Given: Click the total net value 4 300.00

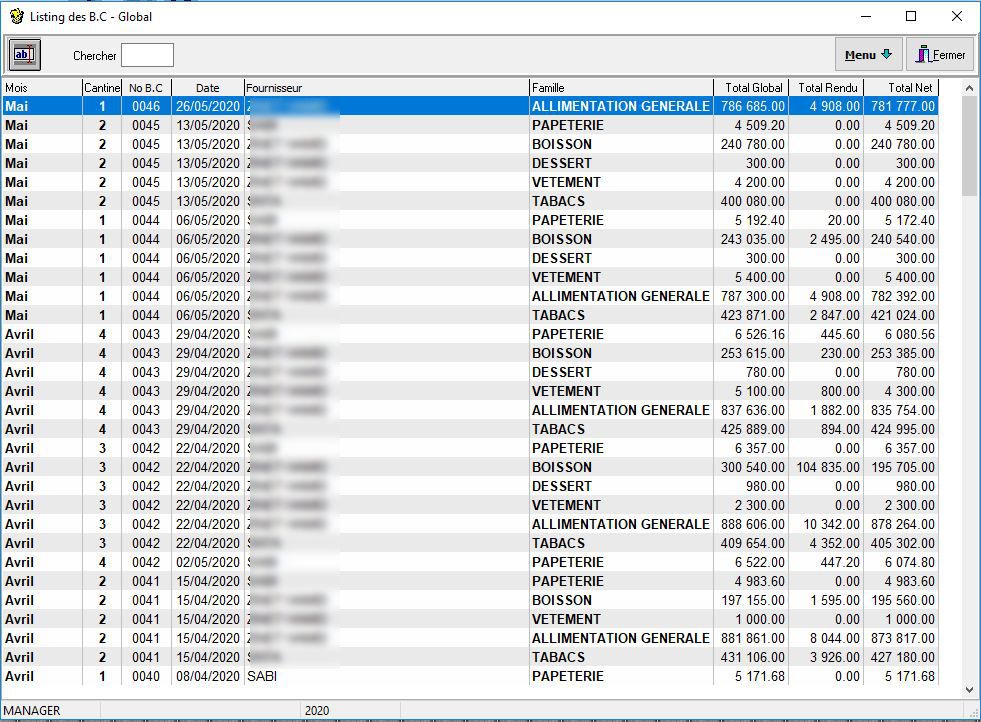Looking at the screenshot, I should (910, 392).
